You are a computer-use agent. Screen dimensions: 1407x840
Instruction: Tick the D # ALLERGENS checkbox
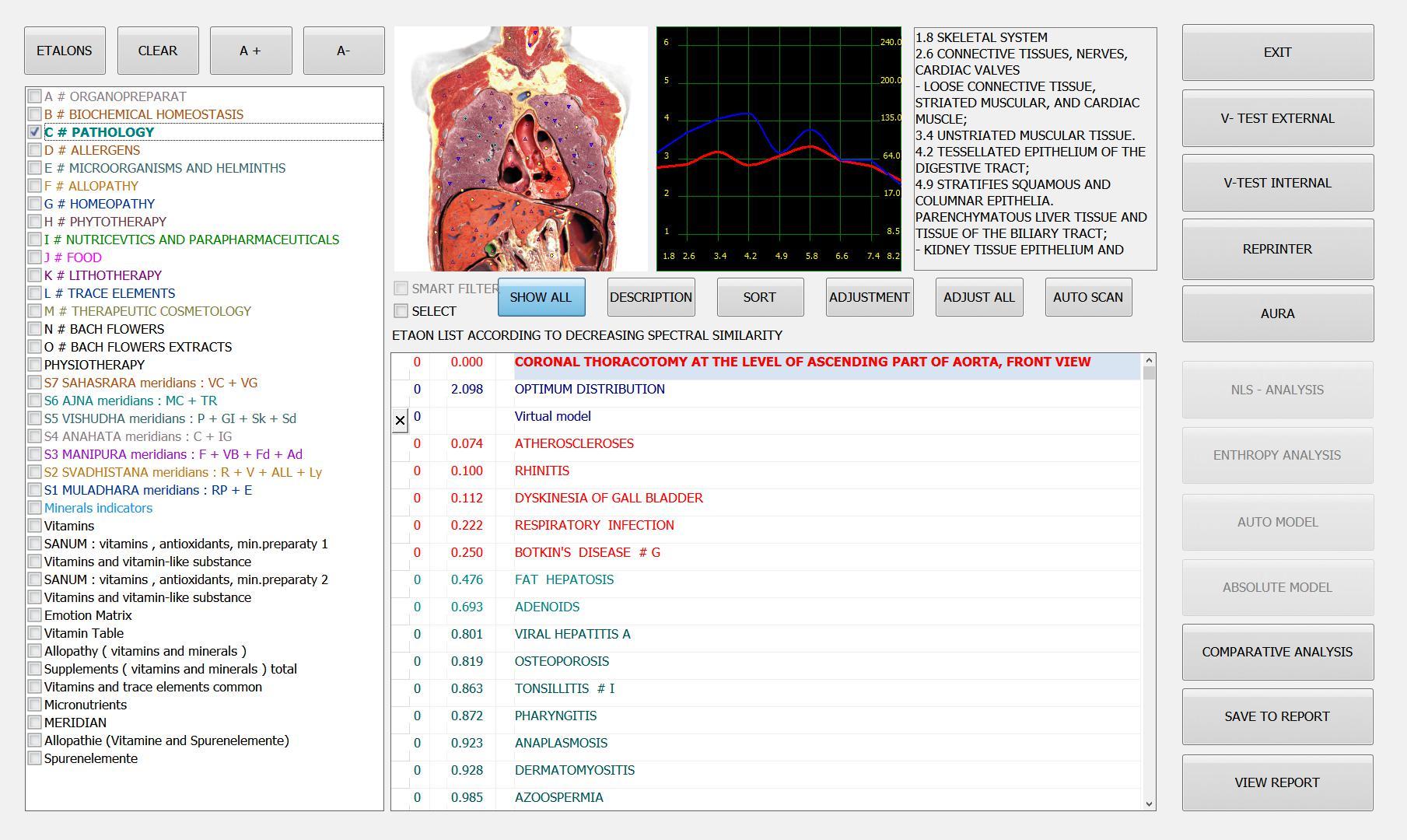35,150
